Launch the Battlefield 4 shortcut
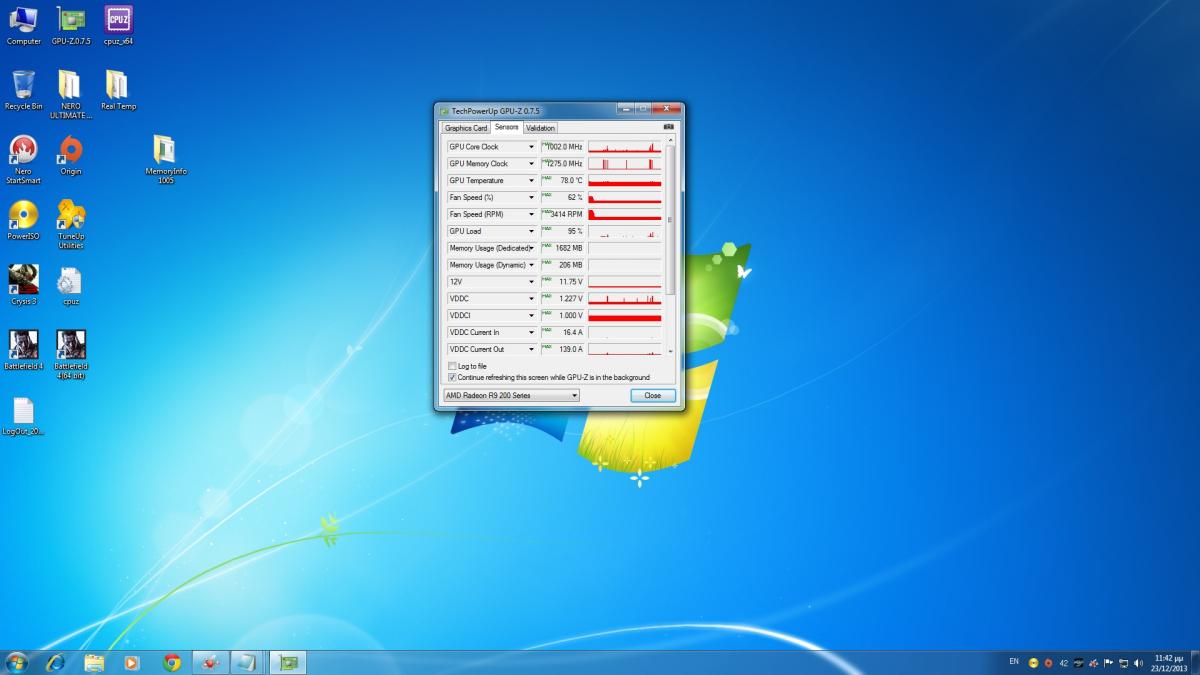The height and width of the screenshot is (675, 1200). [23, 350]
